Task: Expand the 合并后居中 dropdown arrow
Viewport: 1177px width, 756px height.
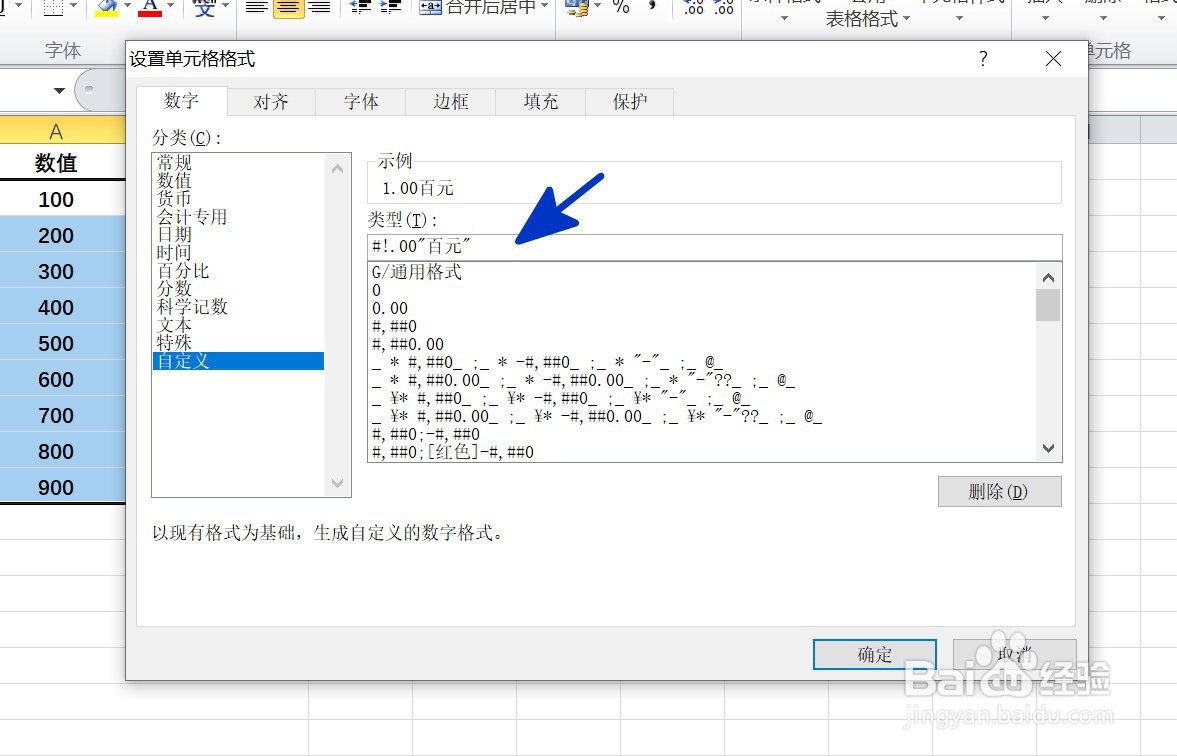Action: pyautogui.click(x=545, y=6)
